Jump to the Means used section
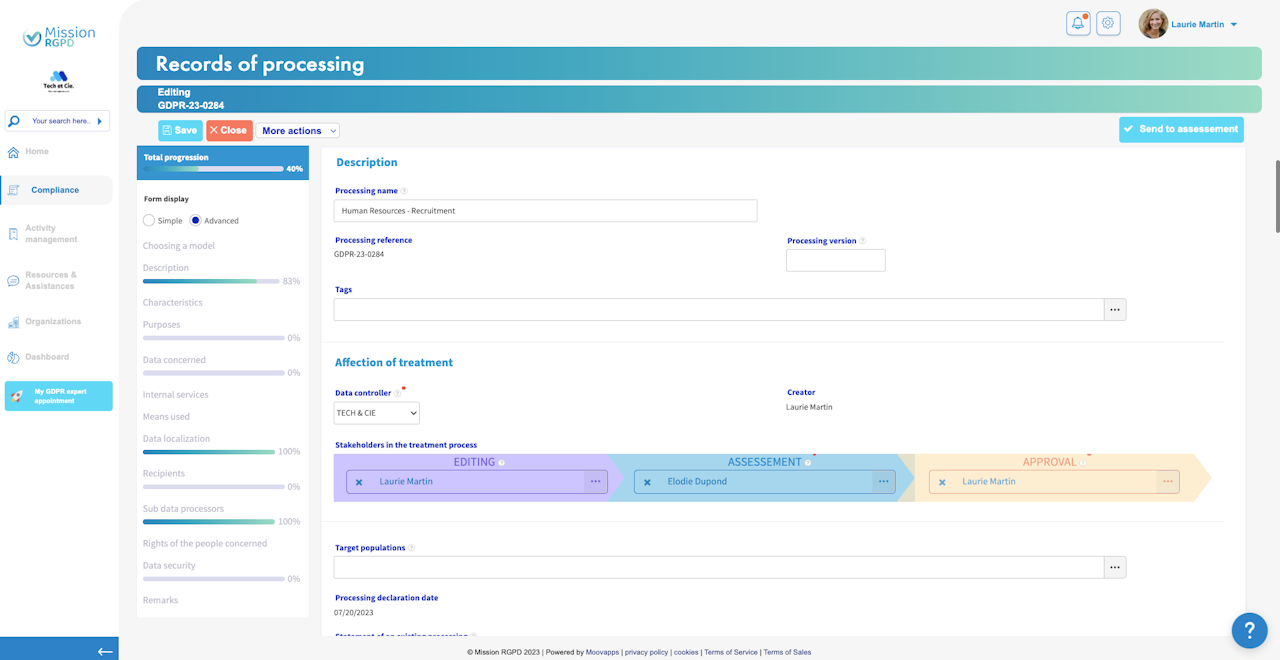 [x=166, y=417]
